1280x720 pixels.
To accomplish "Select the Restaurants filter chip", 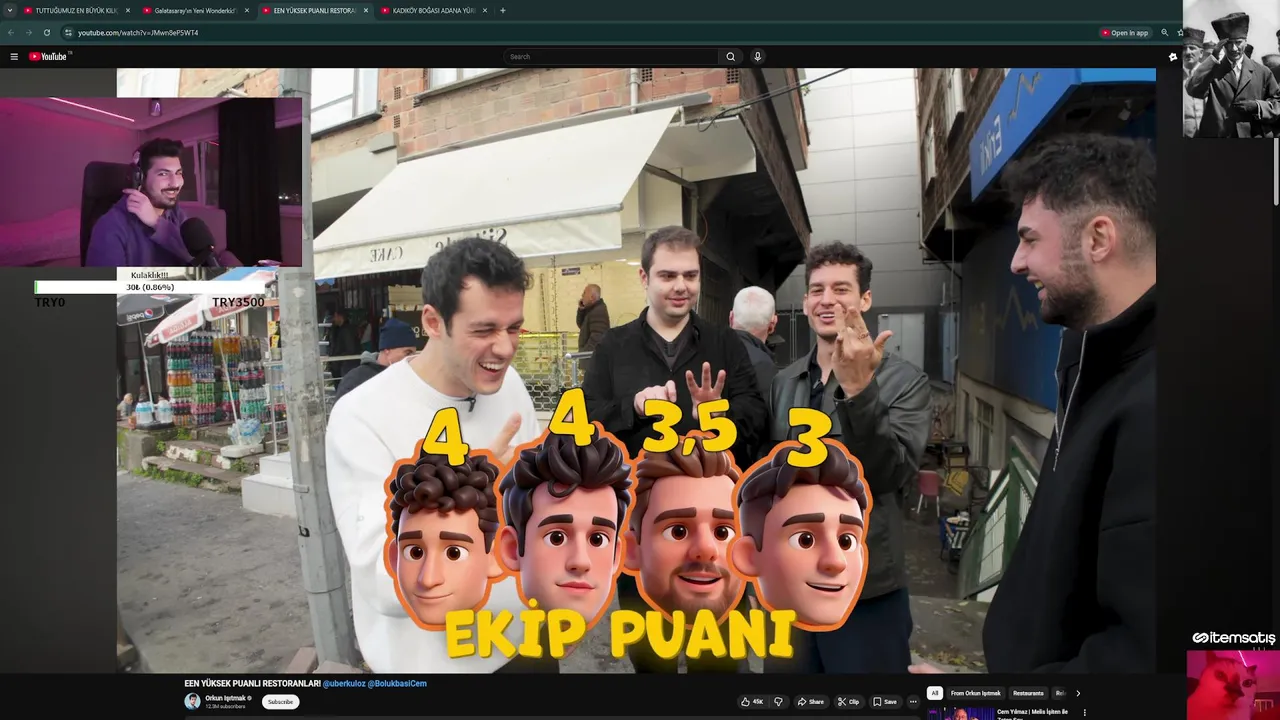I will click(x=1028, y=693).
